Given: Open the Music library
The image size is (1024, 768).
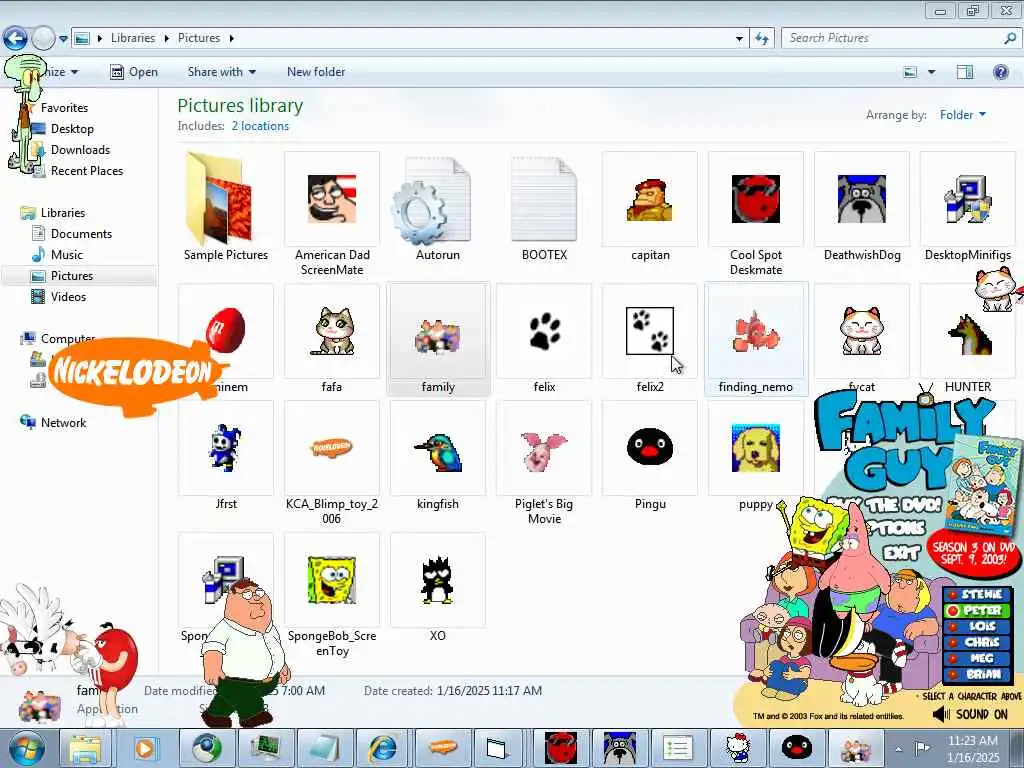Looking at the screenshot, I should 67,255.
